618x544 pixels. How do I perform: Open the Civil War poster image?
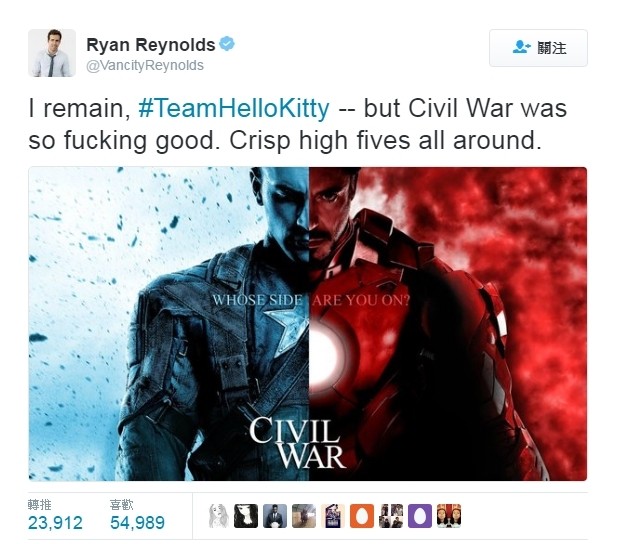(308, 324)
